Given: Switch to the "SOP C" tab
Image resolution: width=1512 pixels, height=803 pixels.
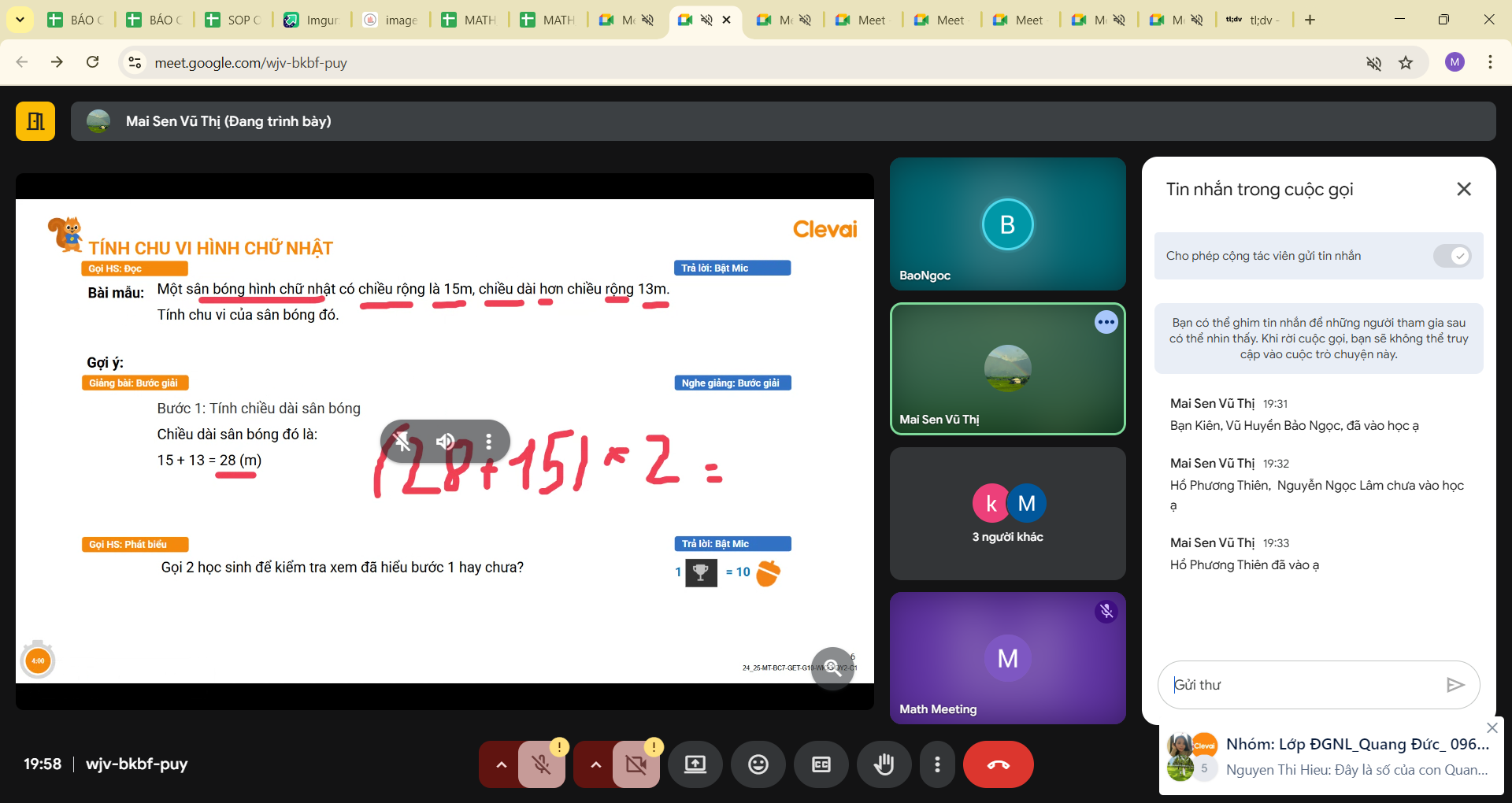Looking at the screenshot, I should pyautogui.click(x=233, y=20).
